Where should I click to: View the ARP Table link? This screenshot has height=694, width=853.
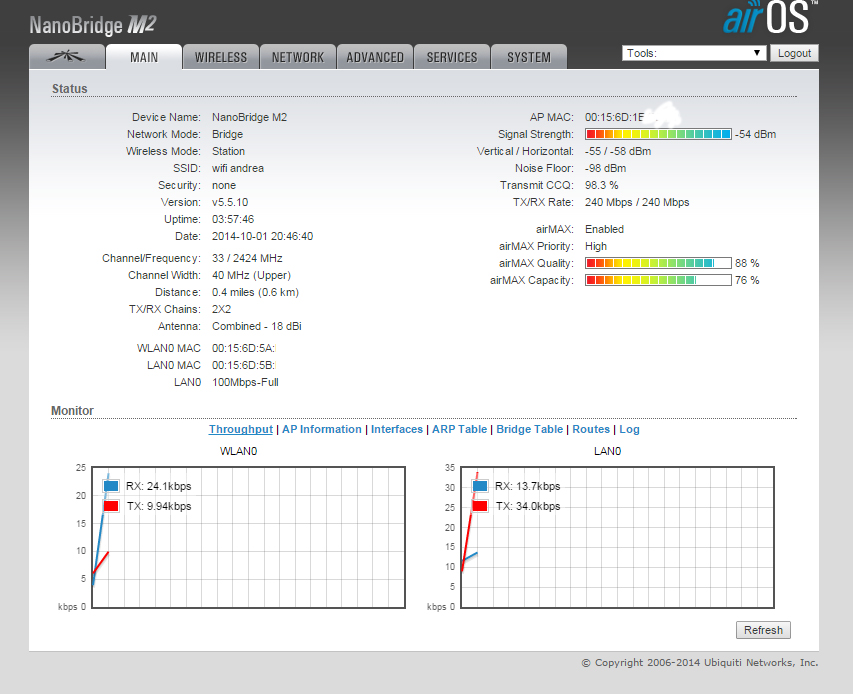459,429
